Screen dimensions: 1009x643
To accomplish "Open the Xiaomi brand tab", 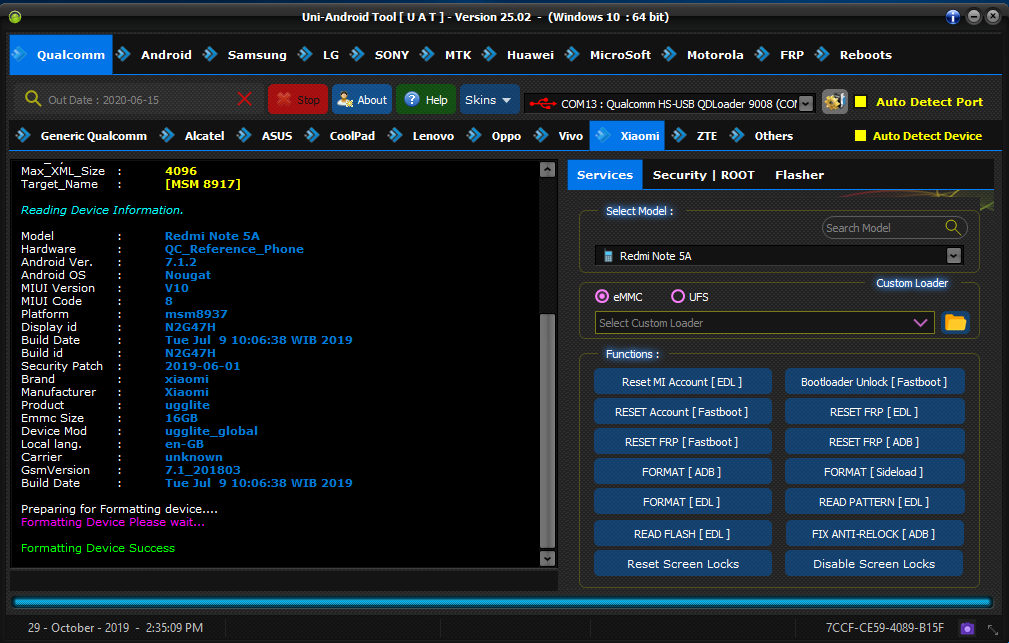I will (x=627, y=136).
